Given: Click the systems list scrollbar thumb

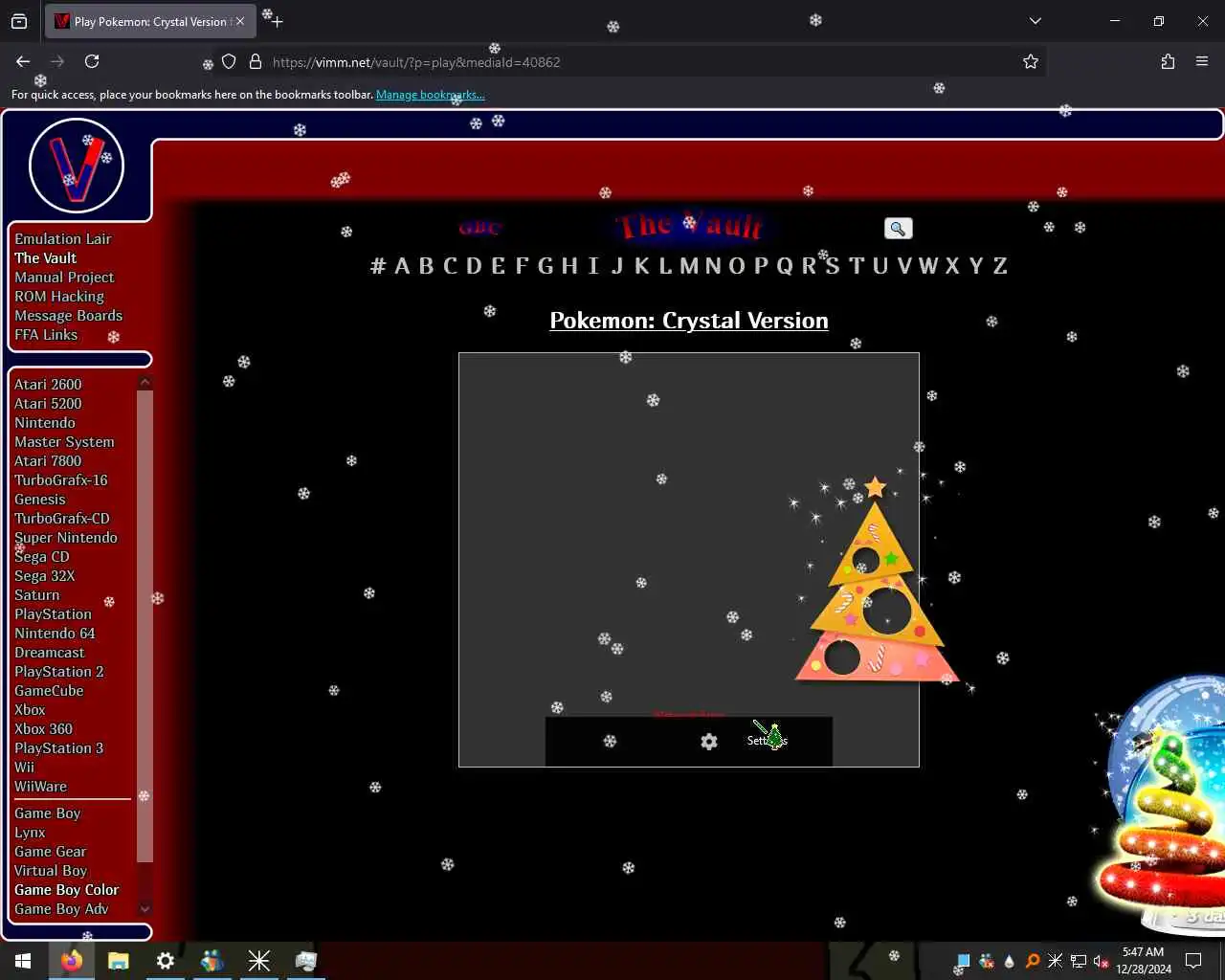Looking at the screenshot, I should click(x=145, y=626).
